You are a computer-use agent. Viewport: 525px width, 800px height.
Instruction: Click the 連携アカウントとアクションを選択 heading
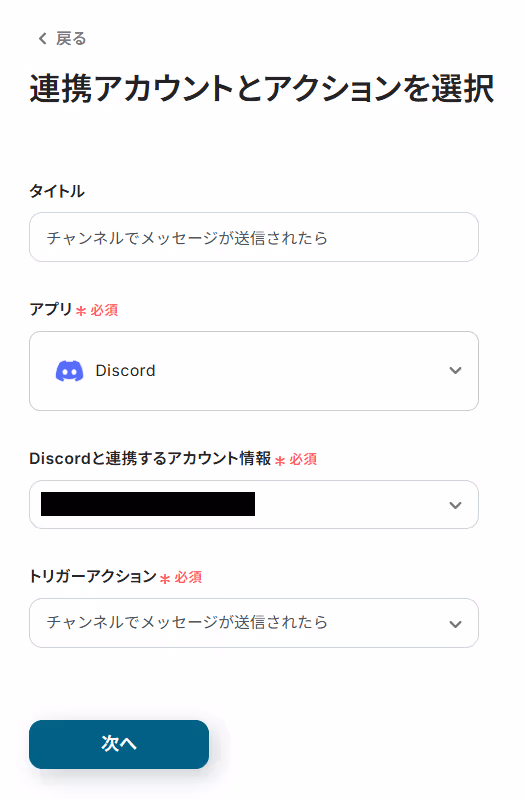click(x=262, y=89)
